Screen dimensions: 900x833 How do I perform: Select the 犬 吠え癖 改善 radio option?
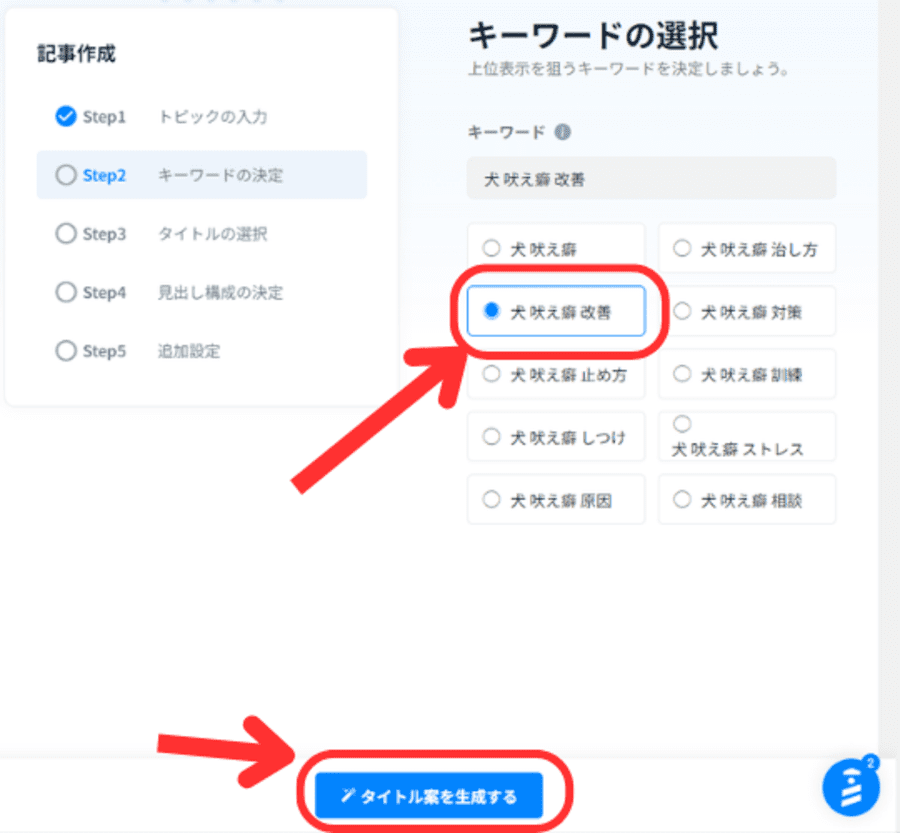(x=491, y=311)
